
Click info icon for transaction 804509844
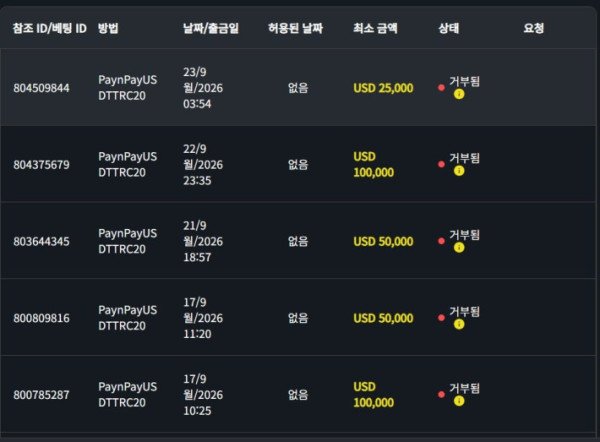point(459,94)
